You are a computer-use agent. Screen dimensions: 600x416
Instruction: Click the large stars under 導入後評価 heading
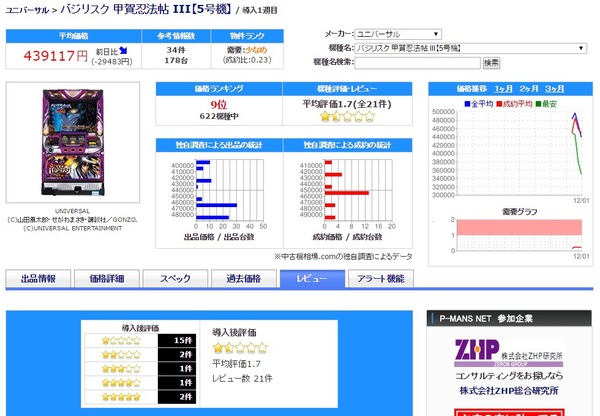(x=240, y=348)
